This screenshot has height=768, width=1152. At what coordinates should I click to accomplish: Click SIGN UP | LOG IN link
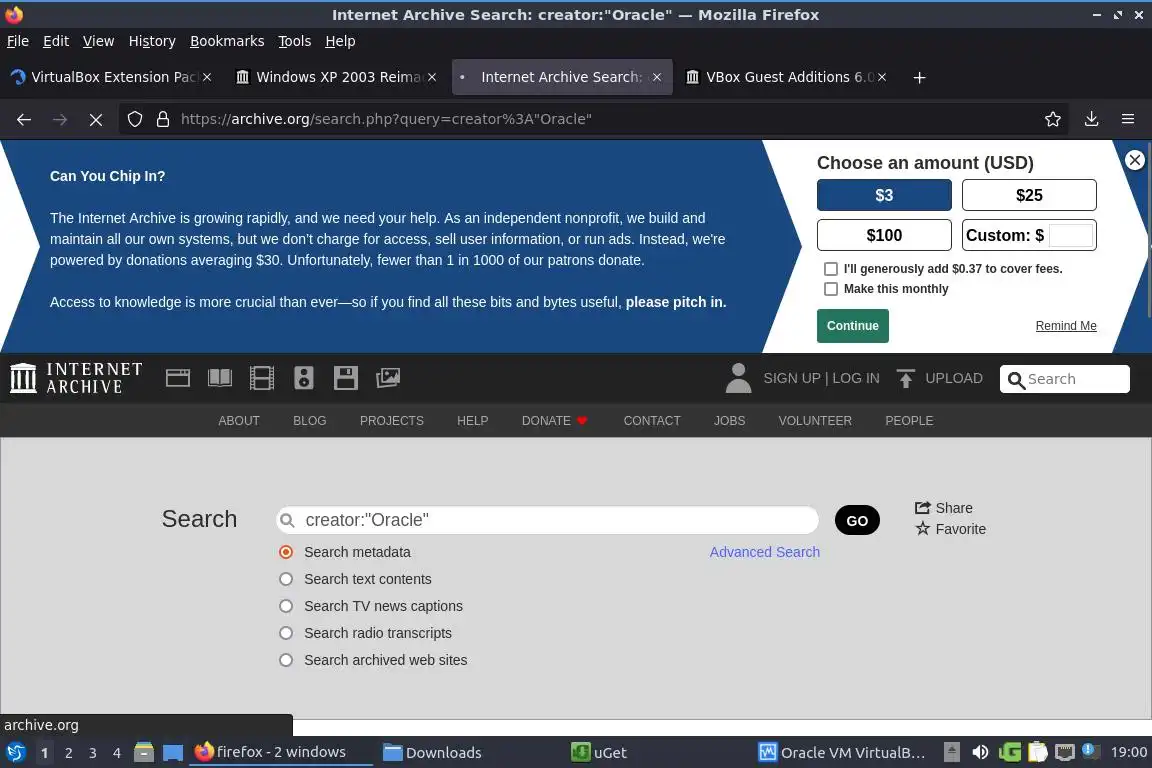821,378
